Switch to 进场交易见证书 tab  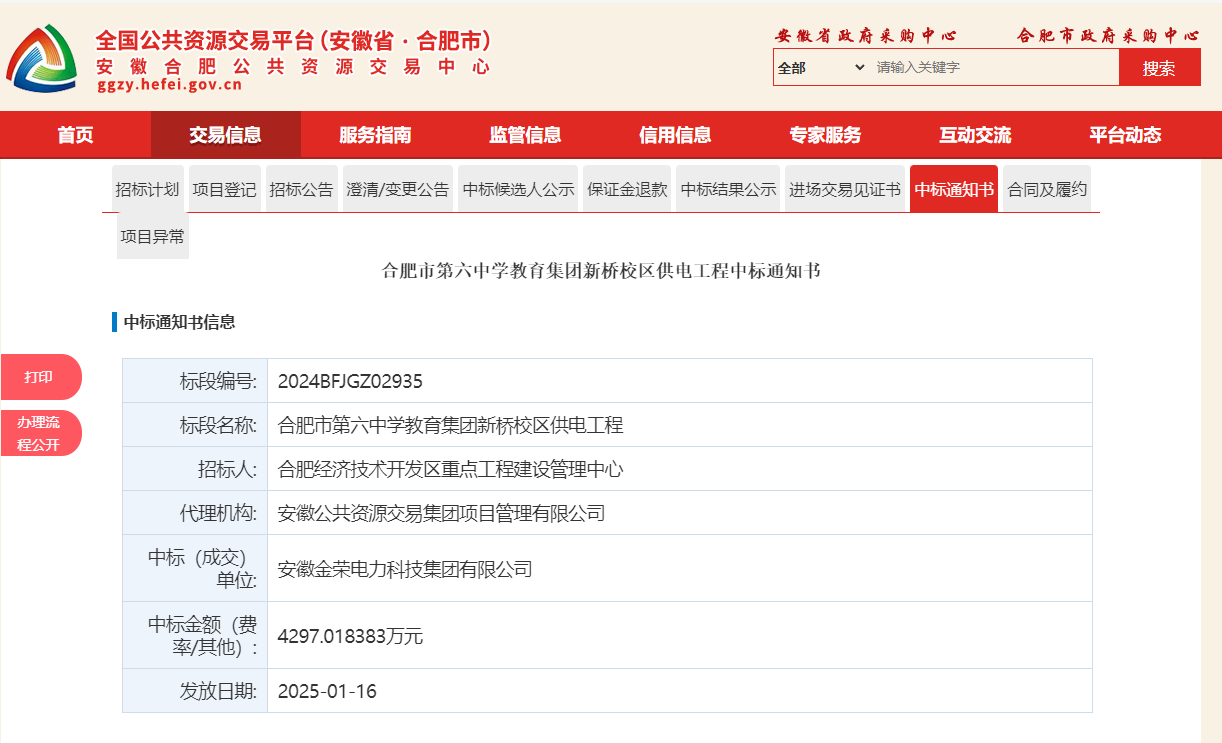[845, 189]
